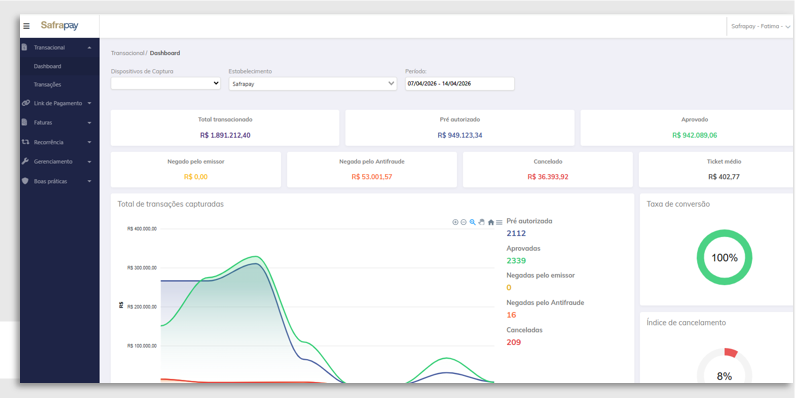Expand Link de Pagamento submenu arrow
The image size is (802, 398).
tap(90, 103)
